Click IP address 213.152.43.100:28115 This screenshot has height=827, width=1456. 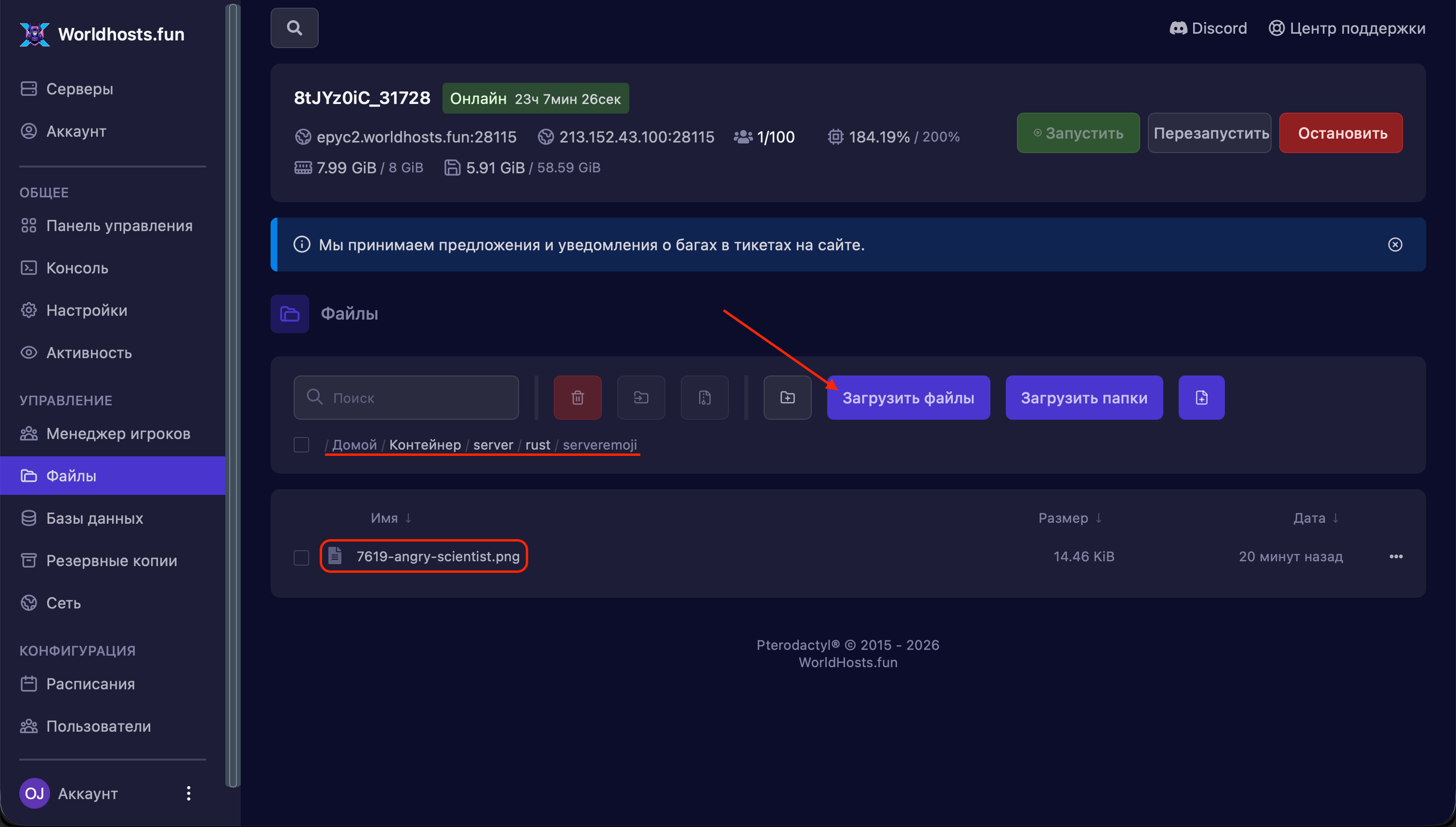636,137
